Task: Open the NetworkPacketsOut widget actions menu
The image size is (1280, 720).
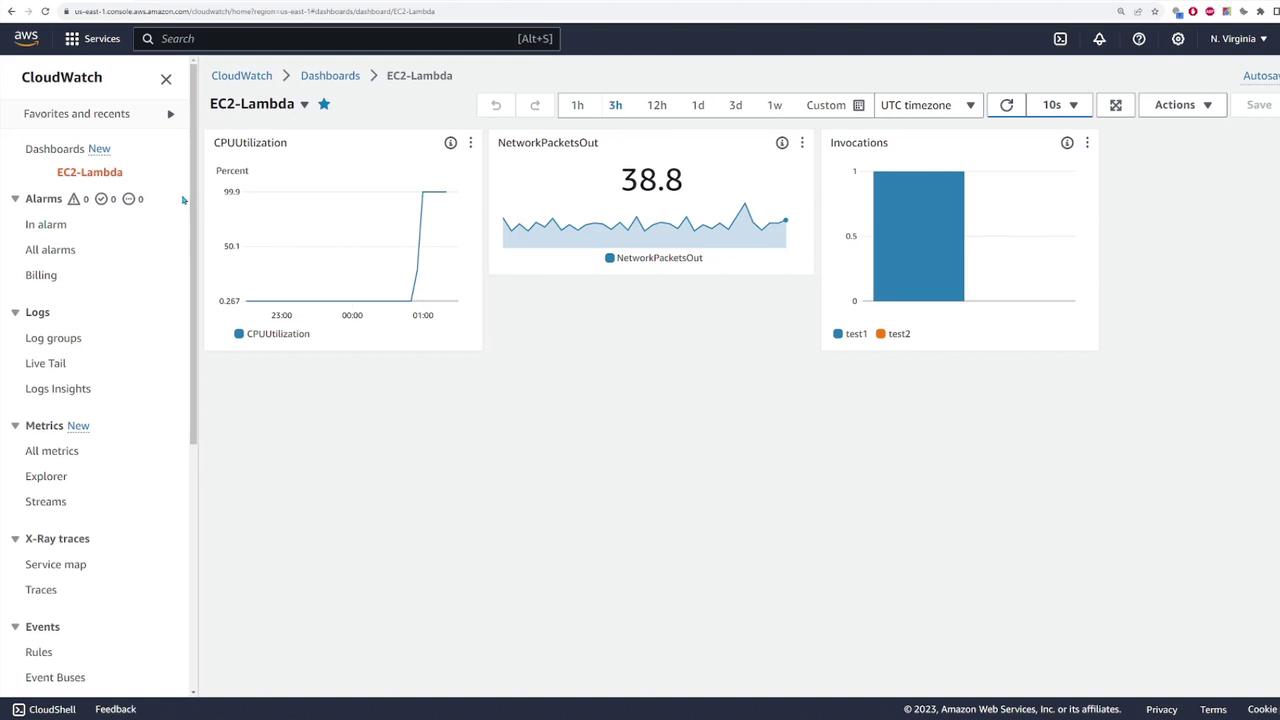Action: coord(802,143)
